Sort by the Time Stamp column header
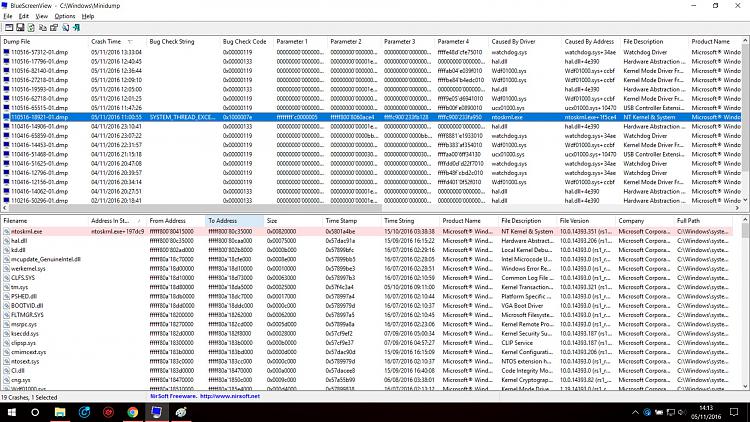 352,221
